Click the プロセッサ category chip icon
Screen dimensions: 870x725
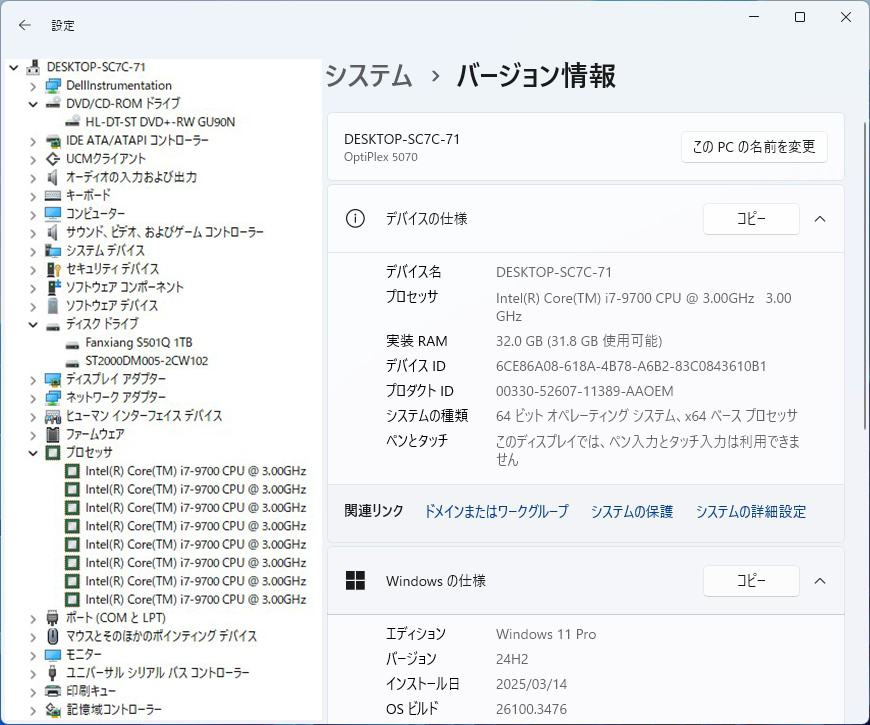tap(53, 453)
